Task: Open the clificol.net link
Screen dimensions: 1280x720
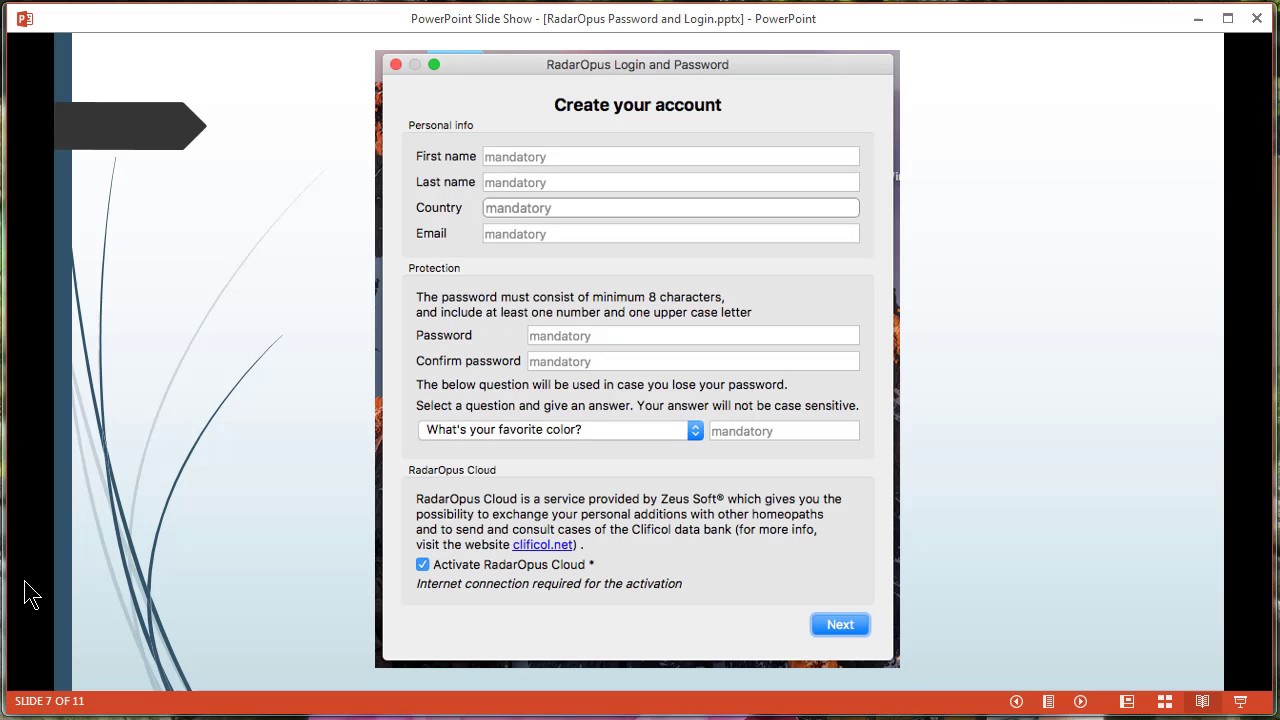Action: pos(543,545)
